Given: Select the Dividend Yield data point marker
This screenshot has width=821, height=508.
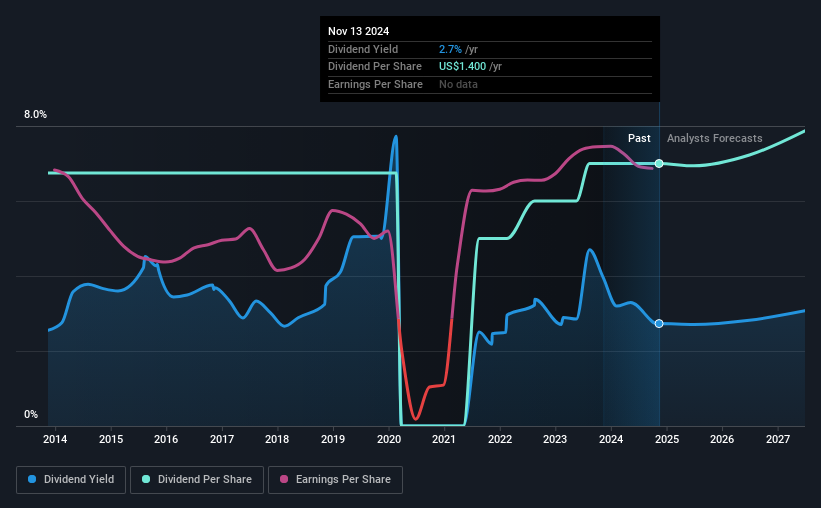Looking at the screenshot, I should tap(659, 324).
